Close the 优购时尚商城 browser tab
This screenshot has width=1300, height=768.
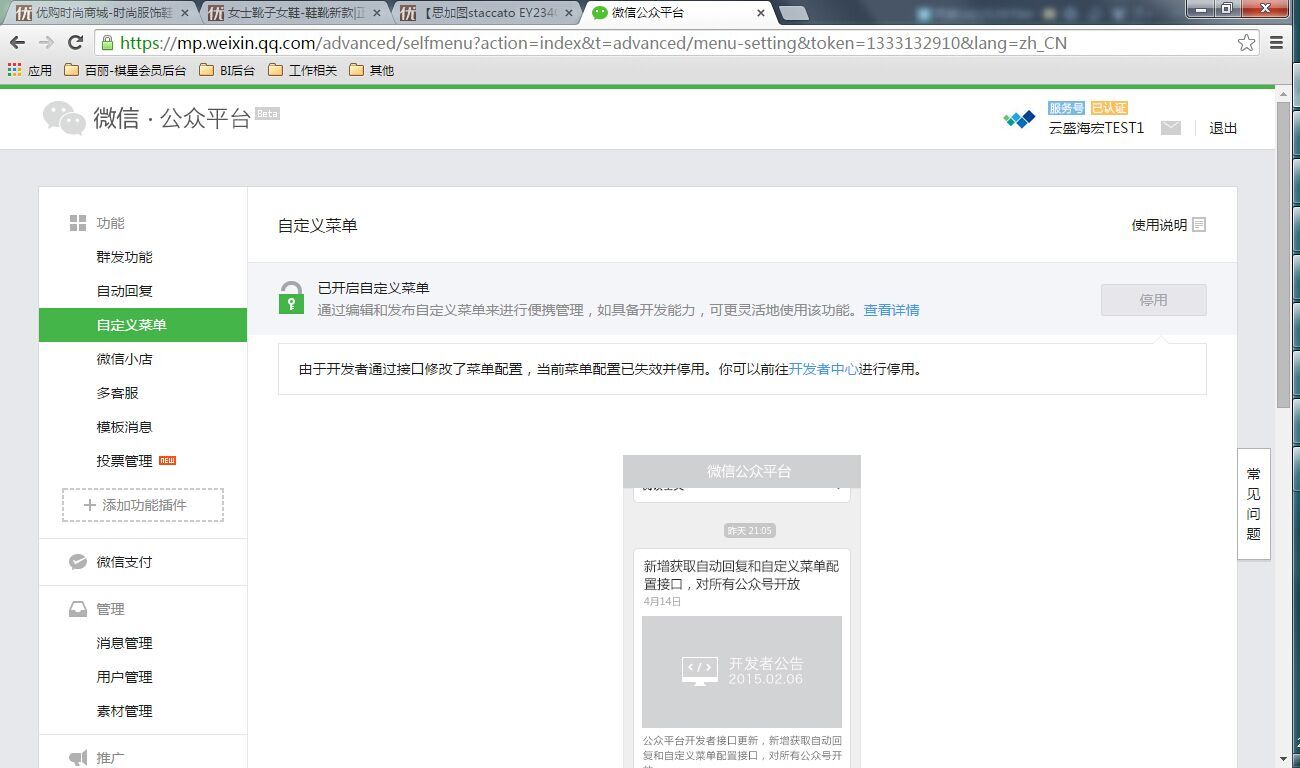[x=184, y=13]
